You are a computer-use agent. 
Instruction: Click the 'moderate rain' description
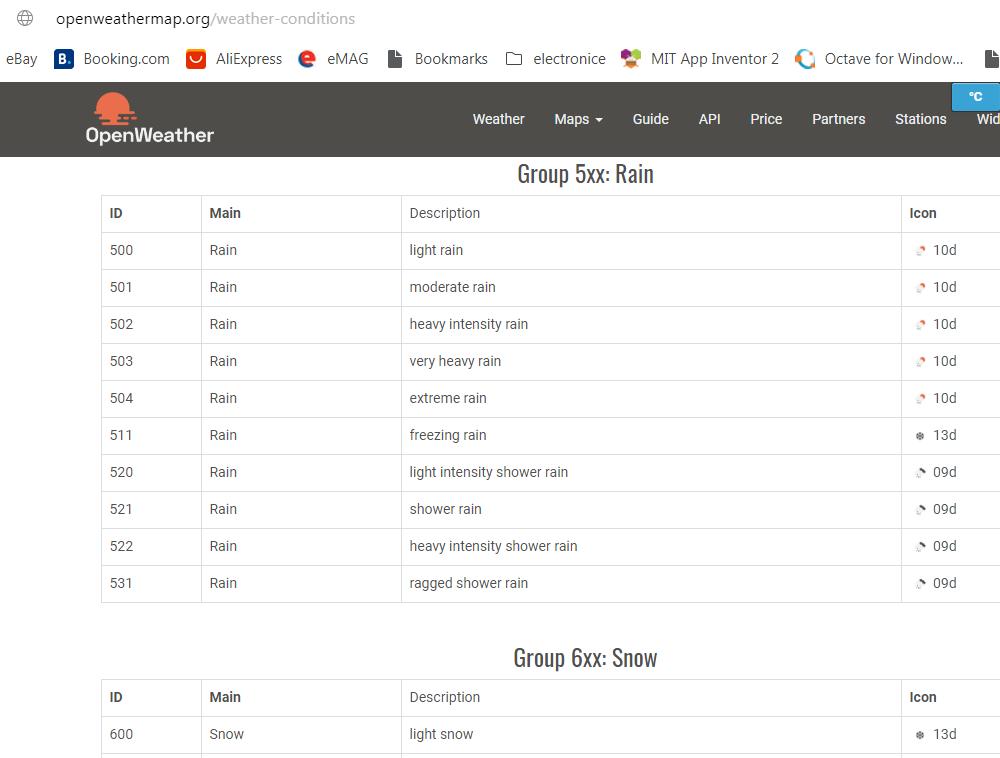click(452, 288)
